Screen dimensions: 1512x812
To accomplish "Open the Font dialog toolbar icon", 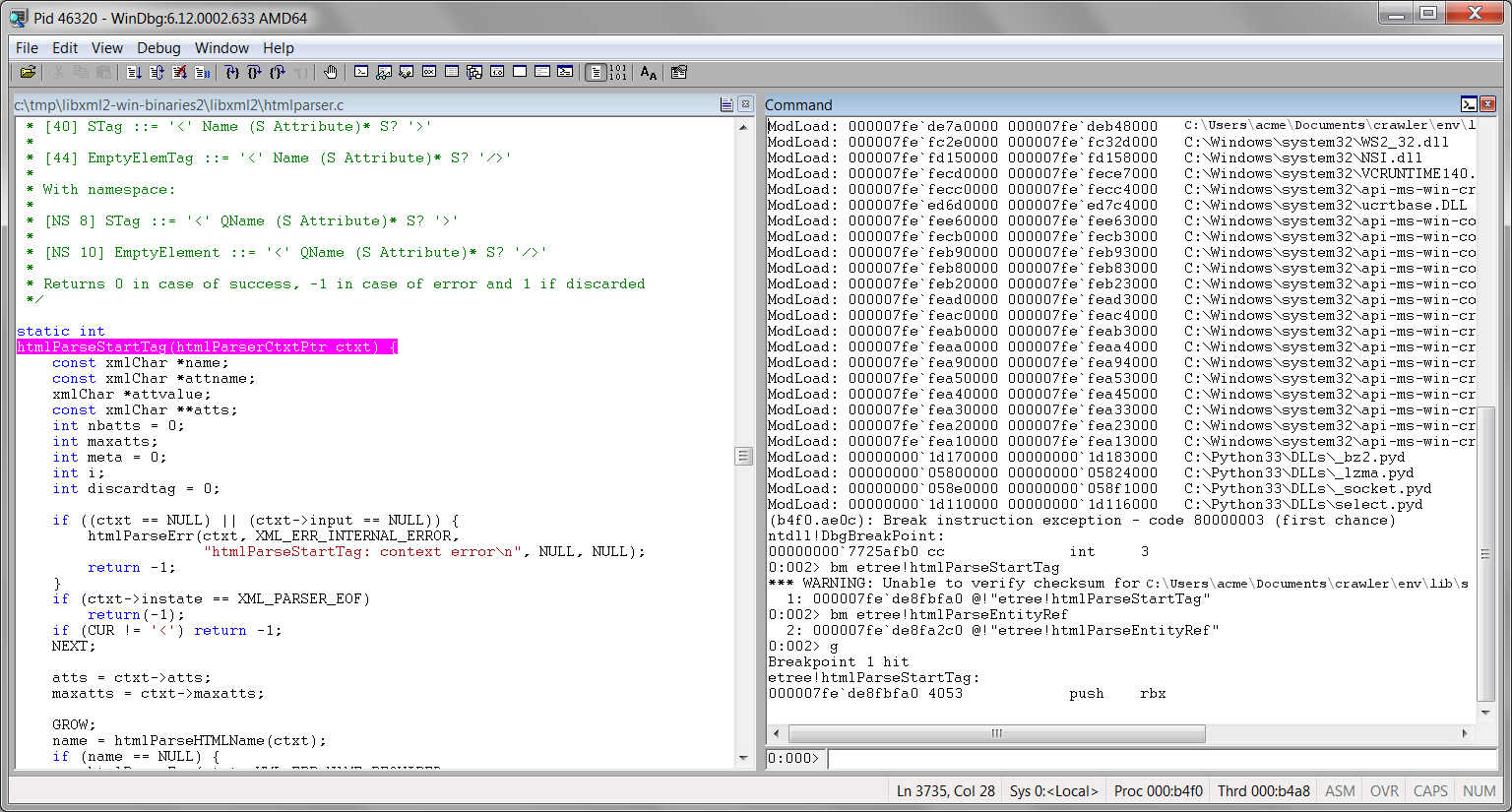I will pyautogui.click(x=649, y=72).
